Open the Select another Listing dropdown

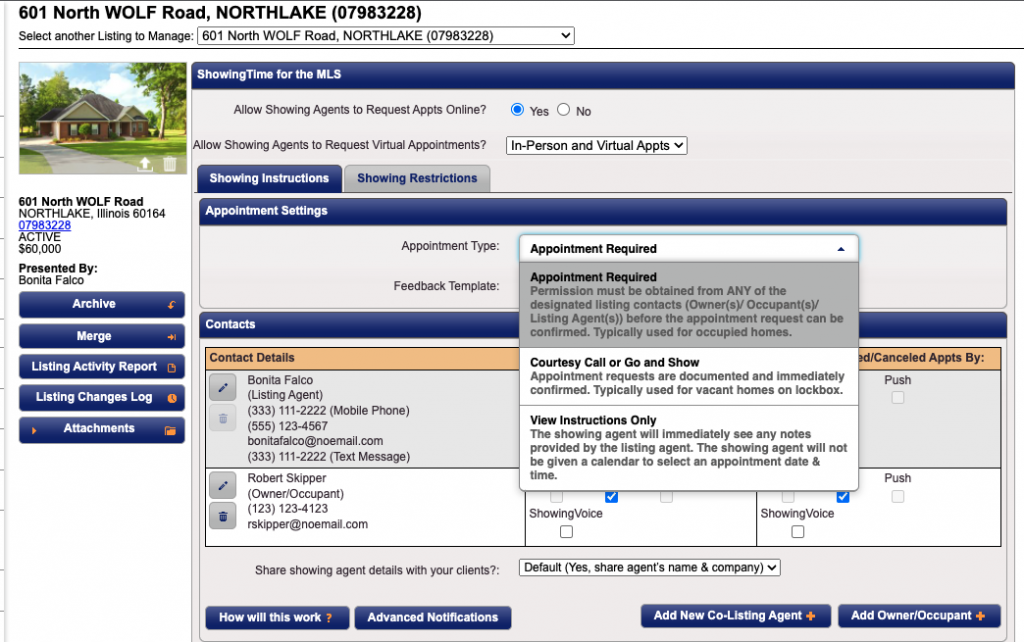pos(386,36)
